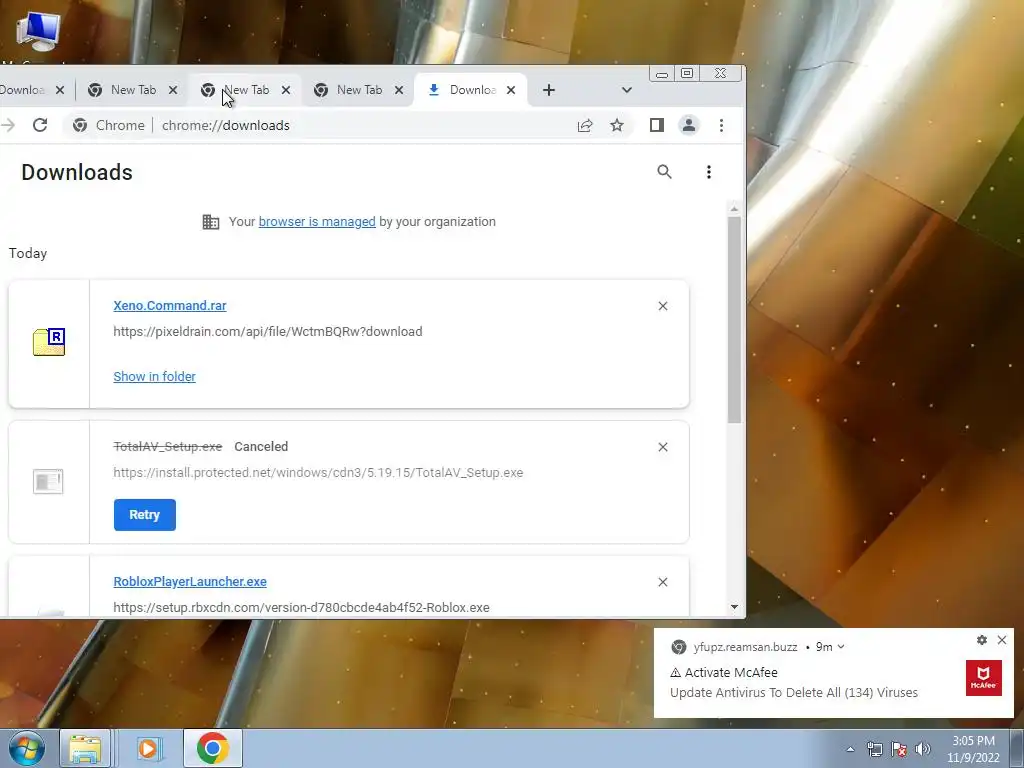Remove RobloxPlayerLauncher.exe from the list
Screen dimensions: 1024x768
(x=663, y=582)
